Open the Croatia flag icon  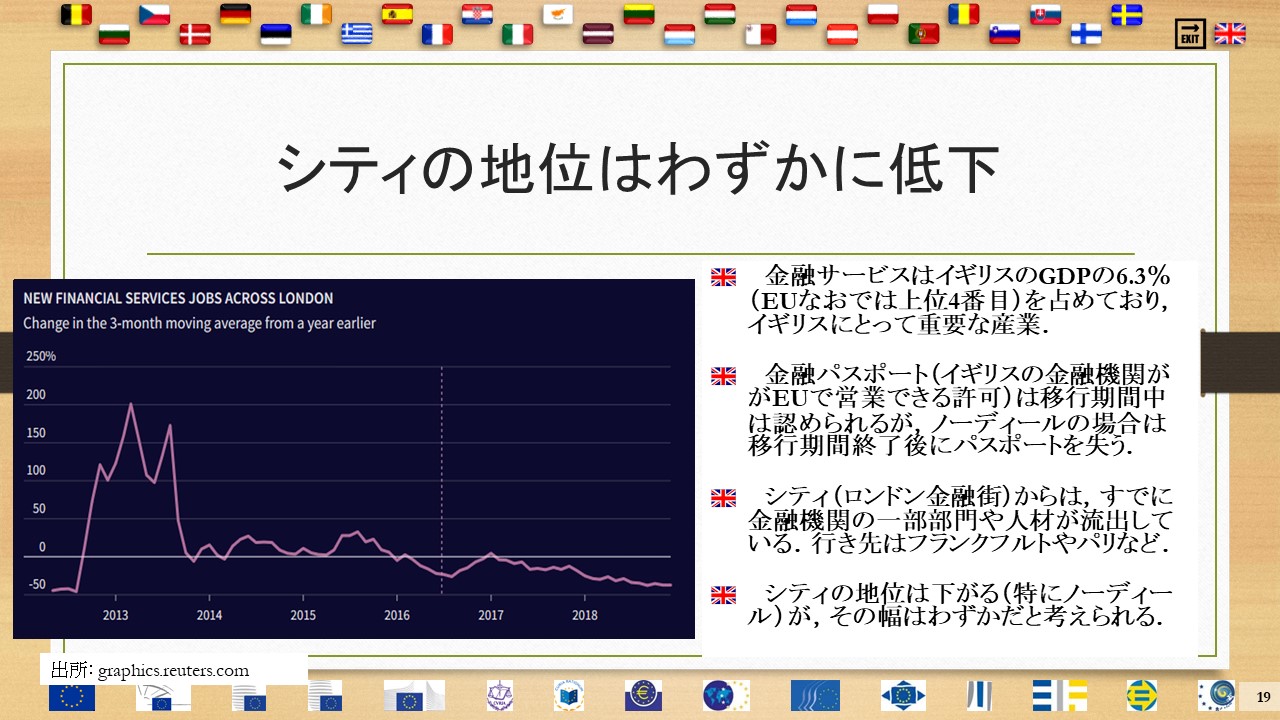pyautogui.click(x=477, y=14)
